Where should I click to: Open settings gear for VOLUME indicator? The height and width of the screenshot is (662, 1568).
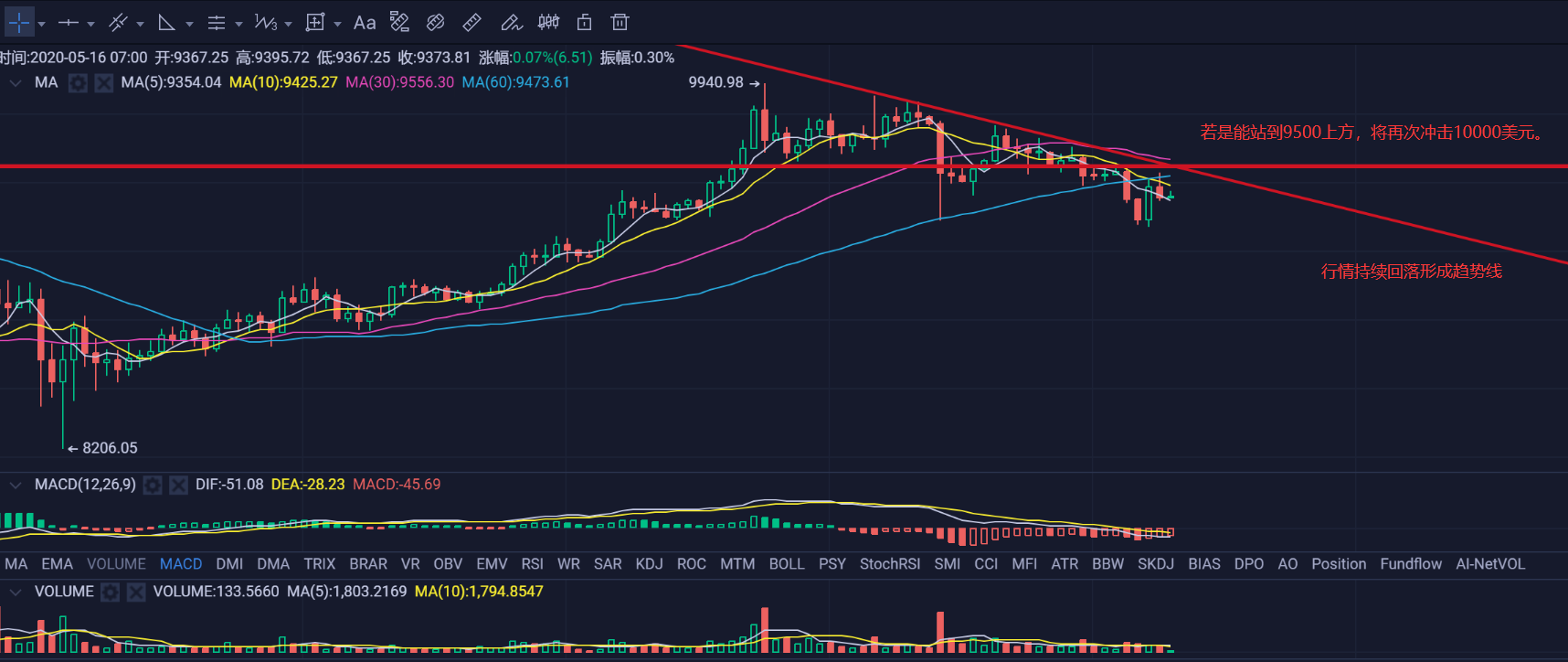[111, 593]
